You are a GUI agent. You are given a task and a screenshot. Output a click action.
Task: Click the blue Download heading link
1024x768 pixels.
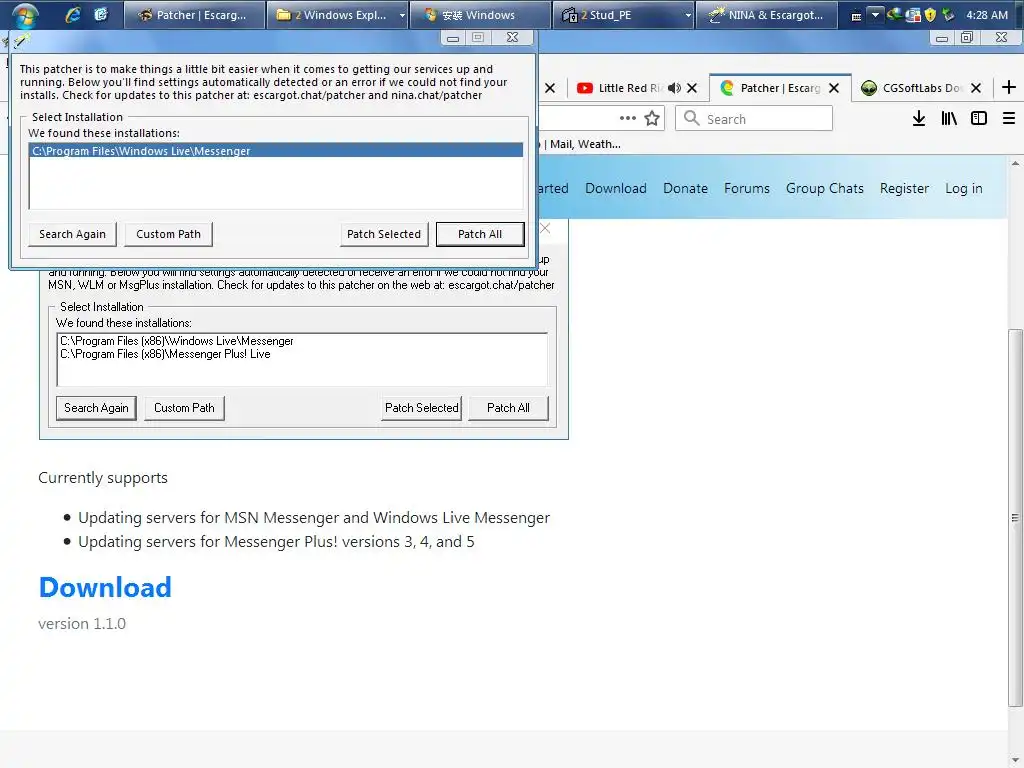click(105, 587)
